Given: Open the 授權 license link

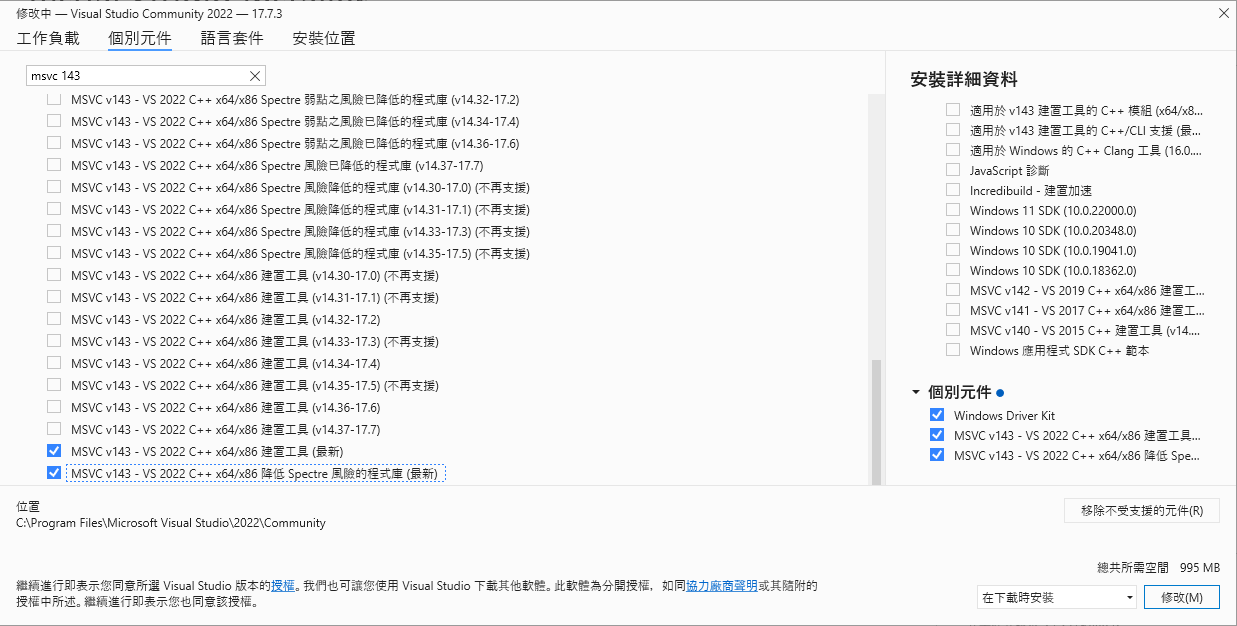Looking at the screenshot, I should point(283,585).
